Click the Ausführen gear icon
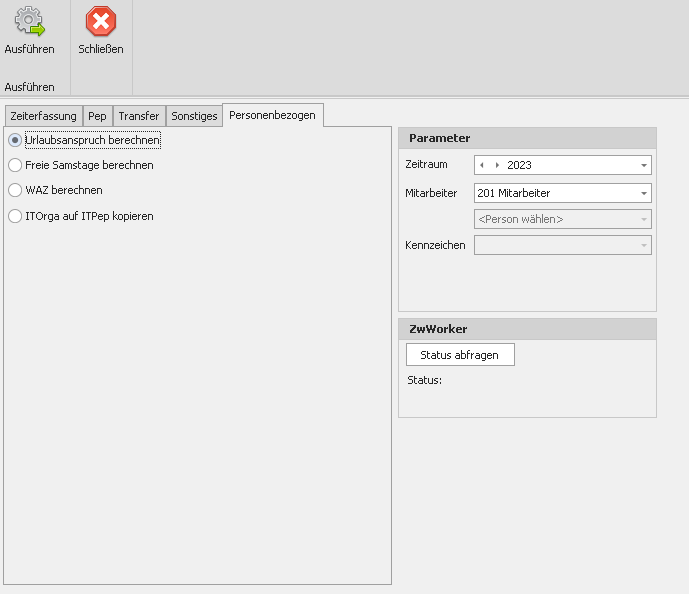This screenshot has width=689, height=594. pyautogui.click(x=29, y=22)
